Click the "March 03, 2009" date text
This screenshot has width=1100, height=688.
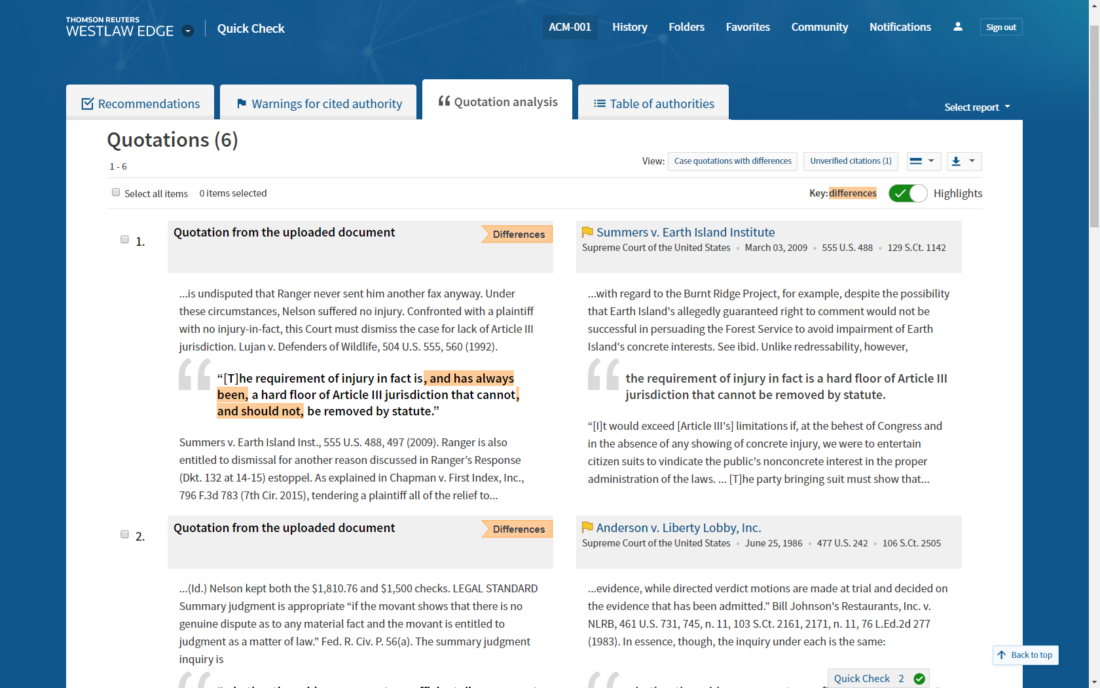click(776, 248)
